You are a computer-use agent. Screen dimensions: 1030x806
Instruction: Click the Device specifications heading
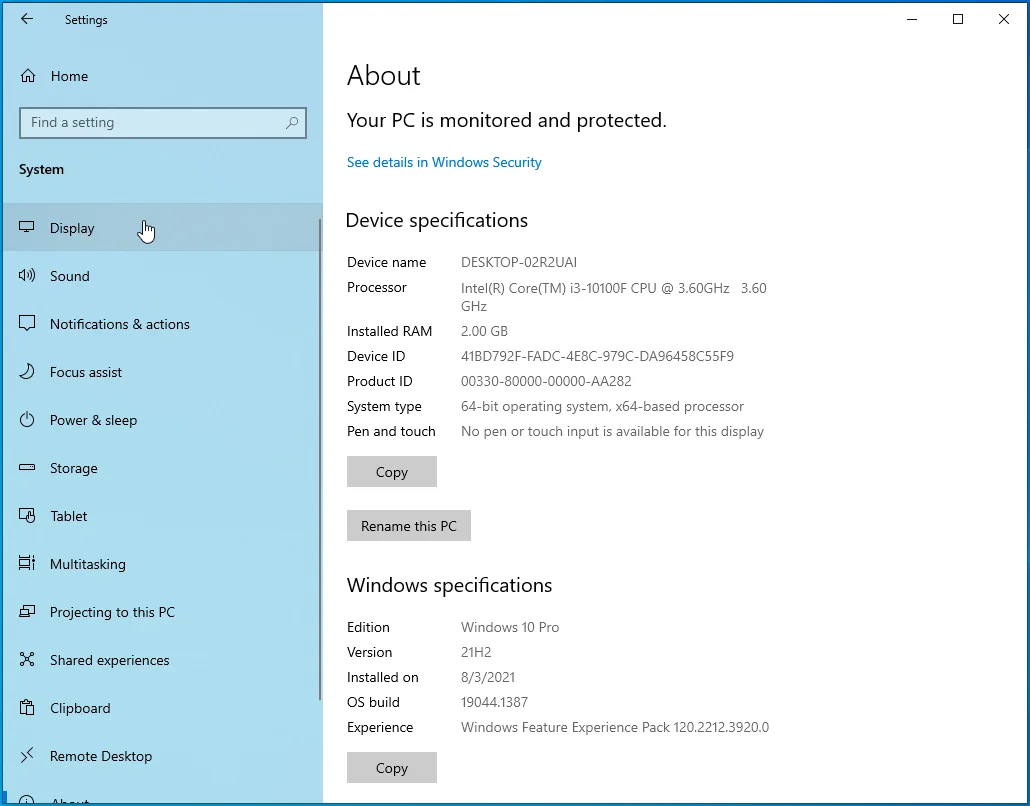437,220
